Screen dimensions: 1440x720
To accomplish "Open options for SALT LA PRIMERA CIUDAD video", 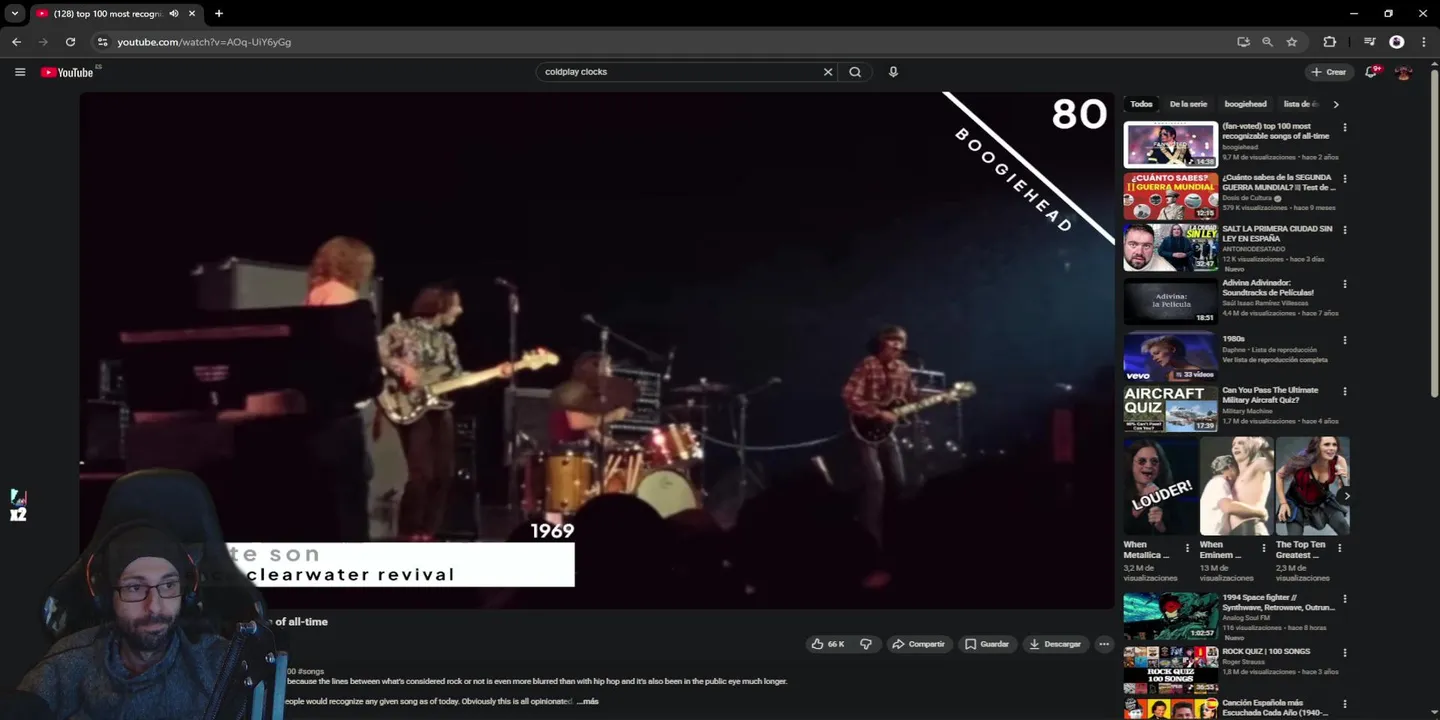I will (1345, 230).
